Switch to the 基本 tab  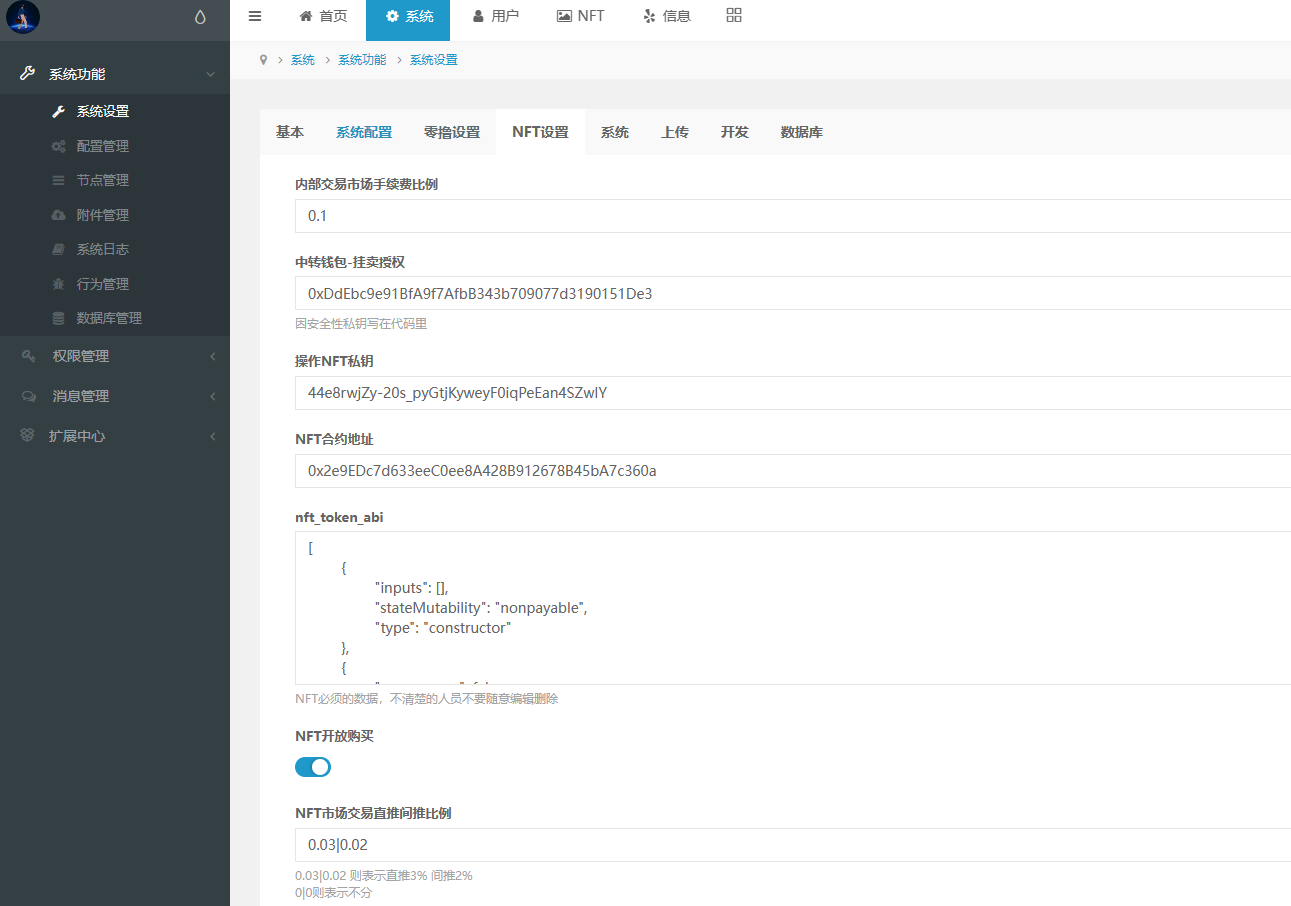click(x=290, y=132)
